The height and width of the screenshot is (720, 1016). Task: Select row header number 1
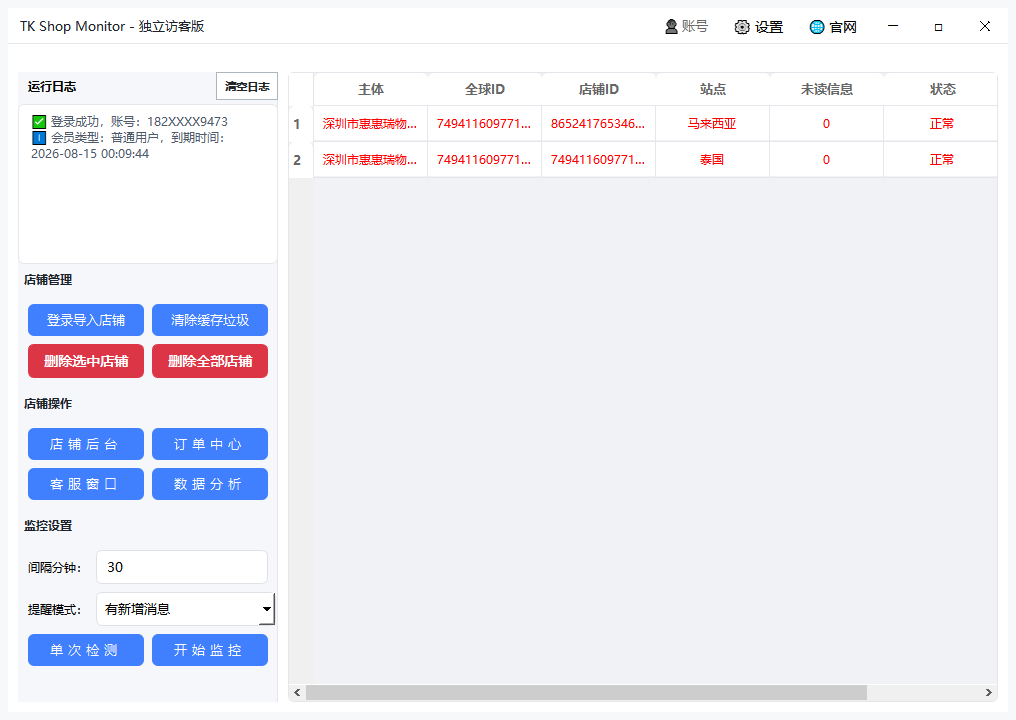pyautogui.click(x=301, y=124)
